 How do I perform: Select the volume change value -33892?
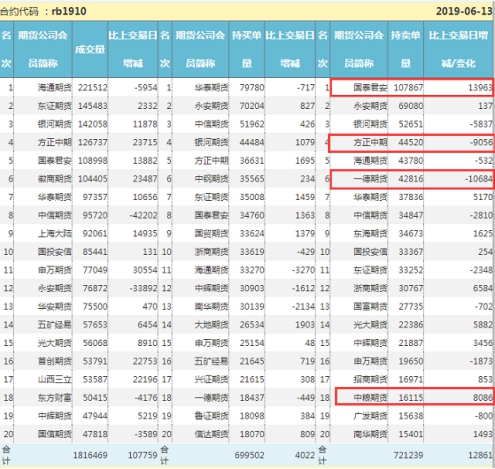tap(143, 288)
